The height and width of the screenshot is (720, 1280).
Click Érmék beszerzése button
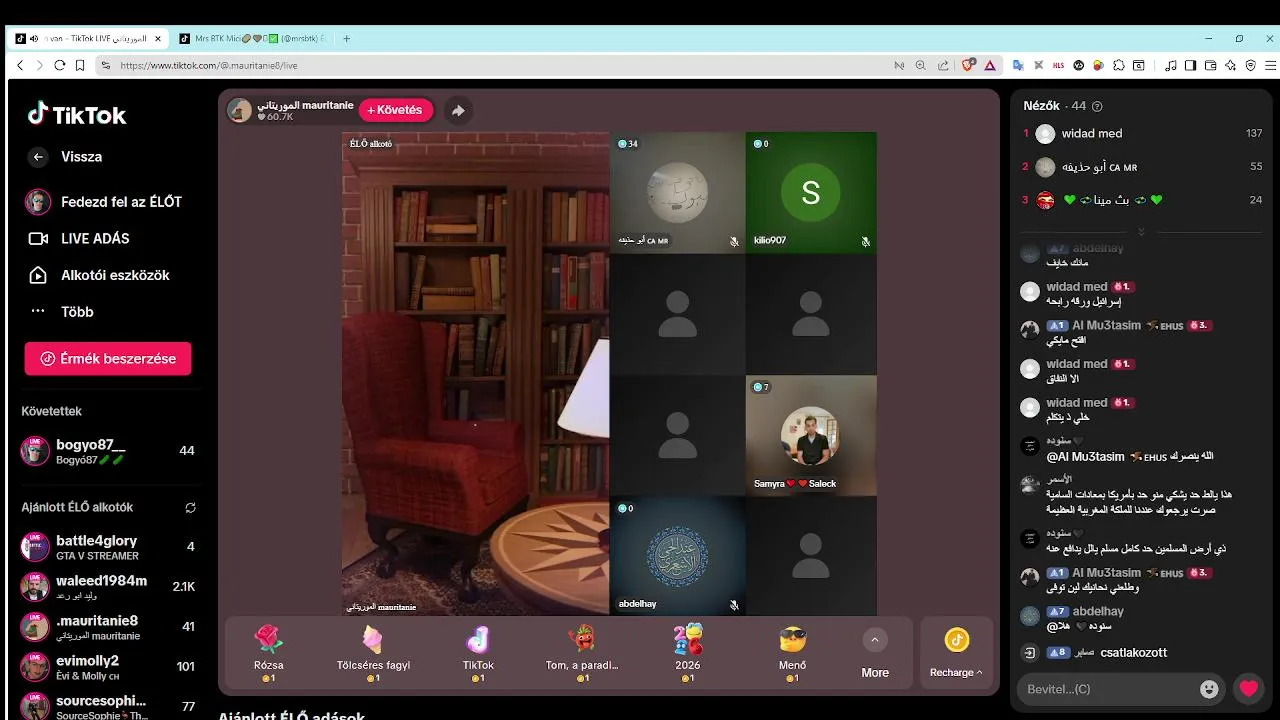pyautogui.click(x=108, y=358)
